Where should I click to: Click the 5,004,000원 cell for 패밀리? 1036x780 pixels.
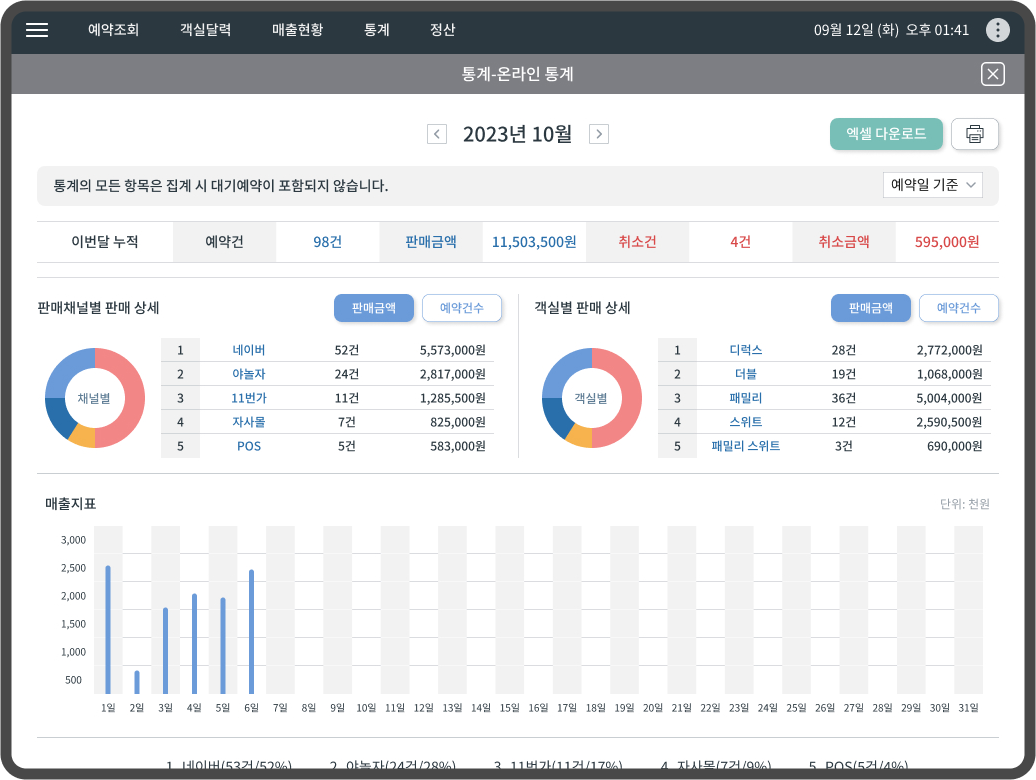pos(949,398)
